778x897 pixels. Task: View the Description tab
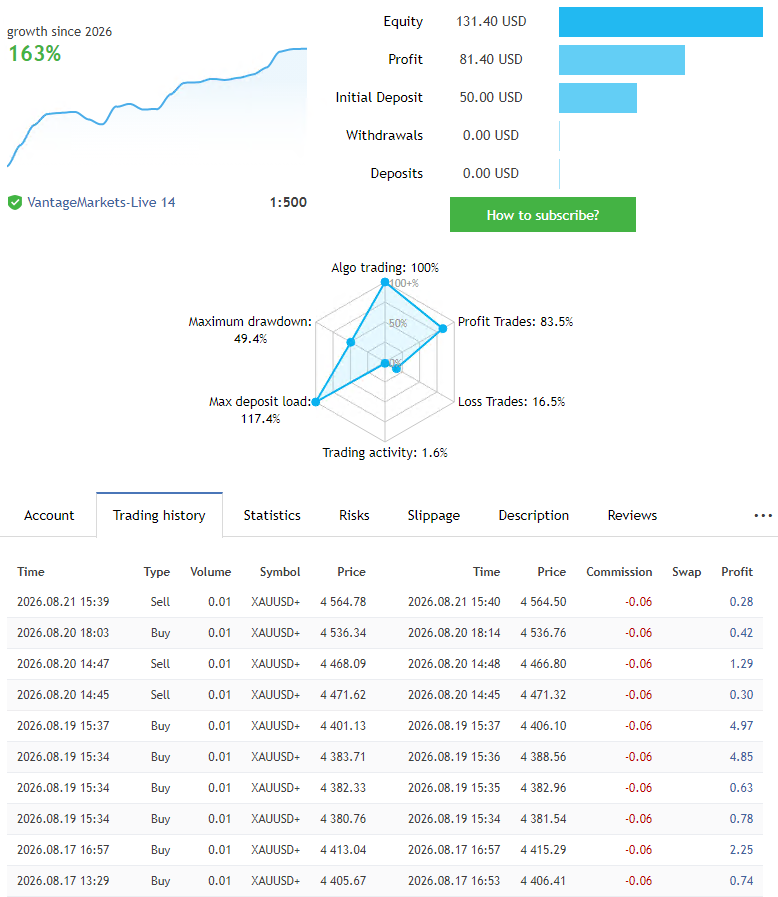tap(534, 515)
